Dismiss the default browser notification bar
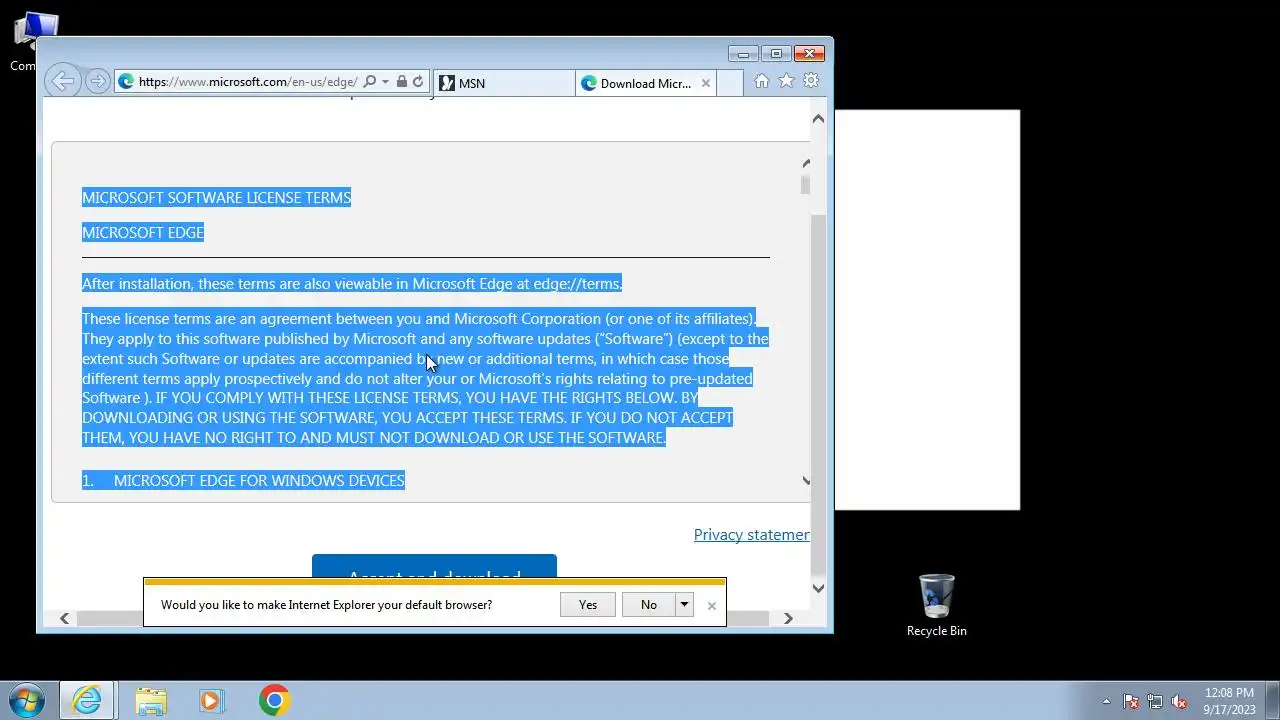The image size is (1280, 720). 711,605
